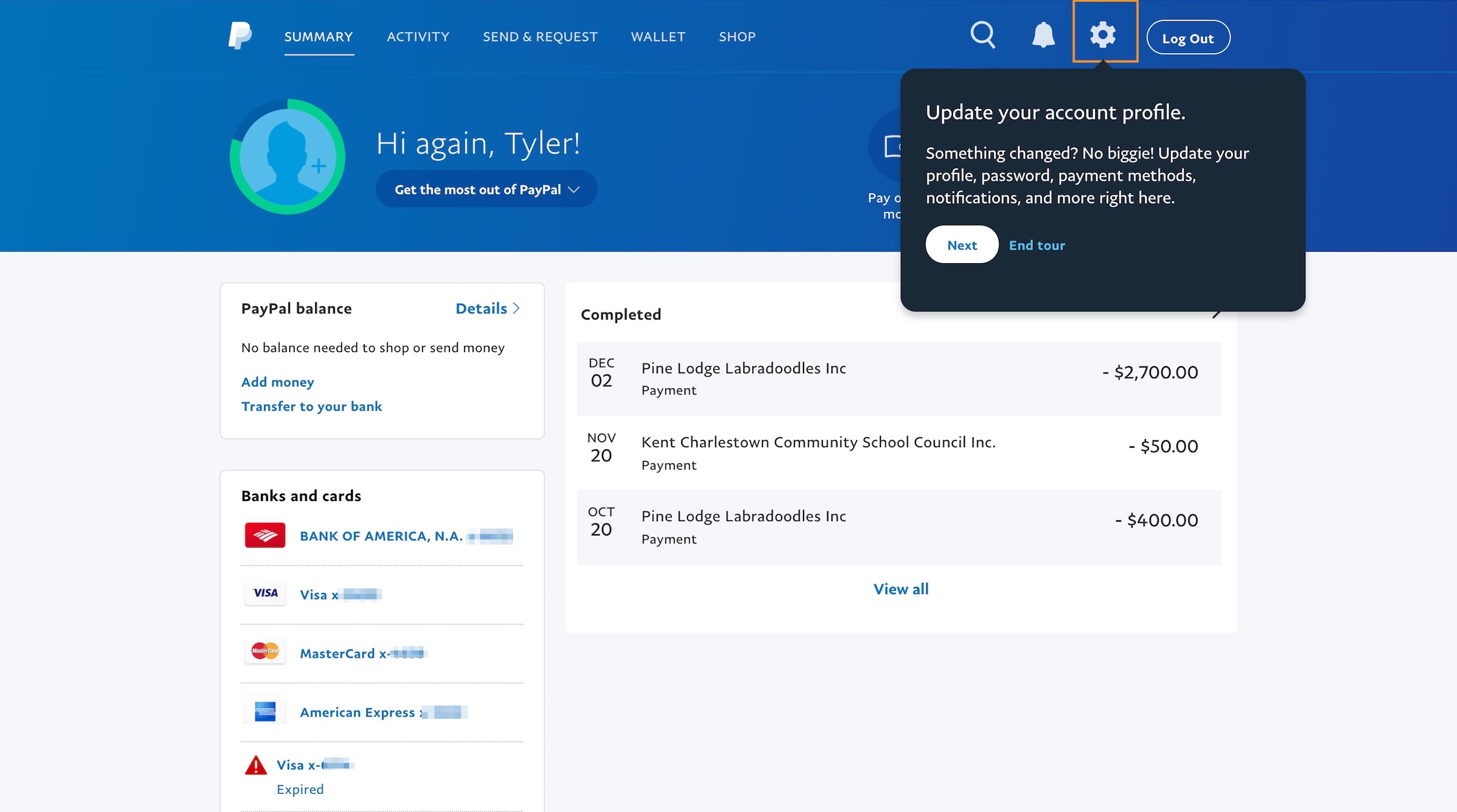Open the Activity tab
This screenshot has width=1457, height=812.
pyautogui.click(x=418, y=37)
